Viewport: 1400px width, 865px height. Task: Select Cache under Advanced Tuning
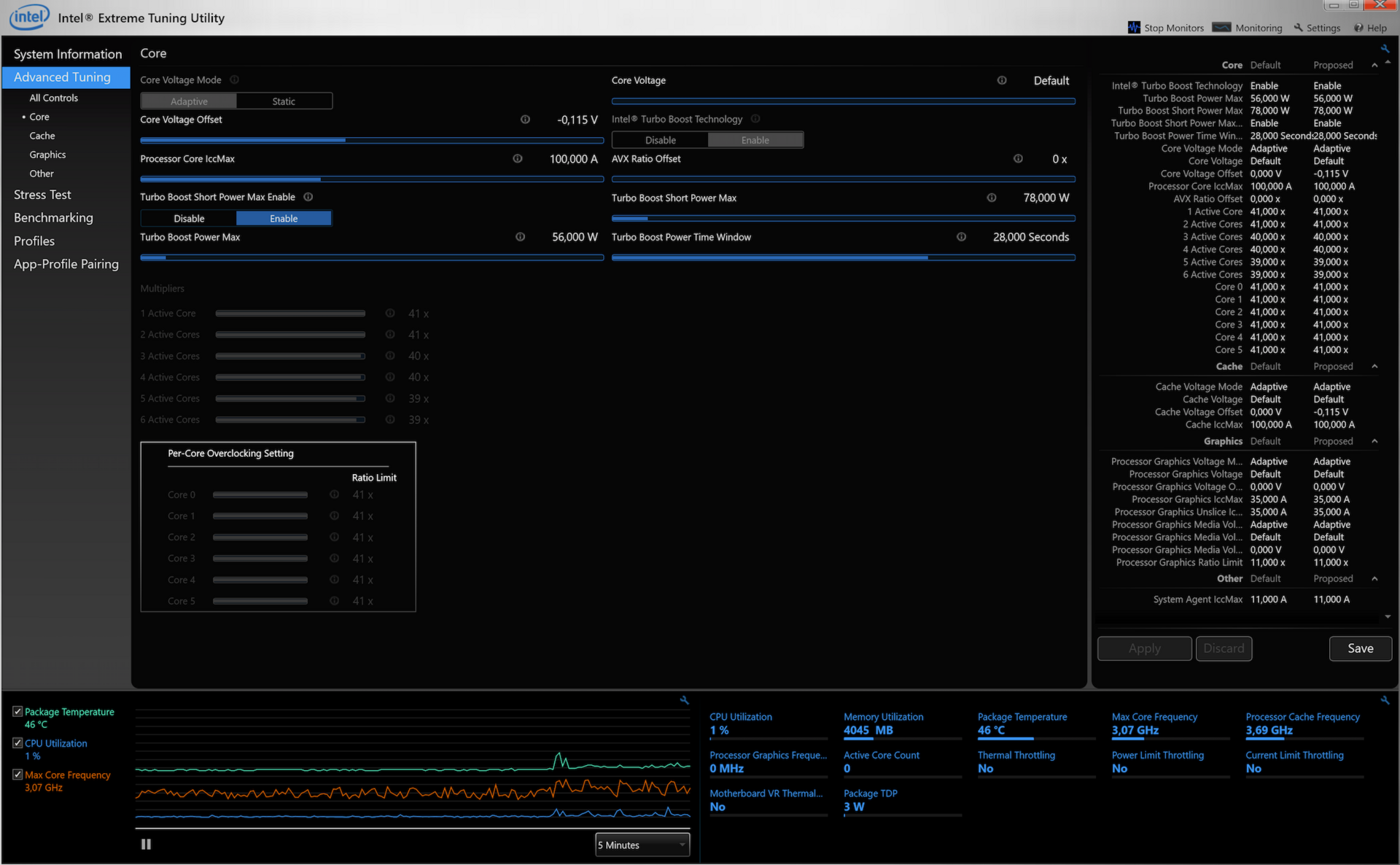click(x=42, y=136)
